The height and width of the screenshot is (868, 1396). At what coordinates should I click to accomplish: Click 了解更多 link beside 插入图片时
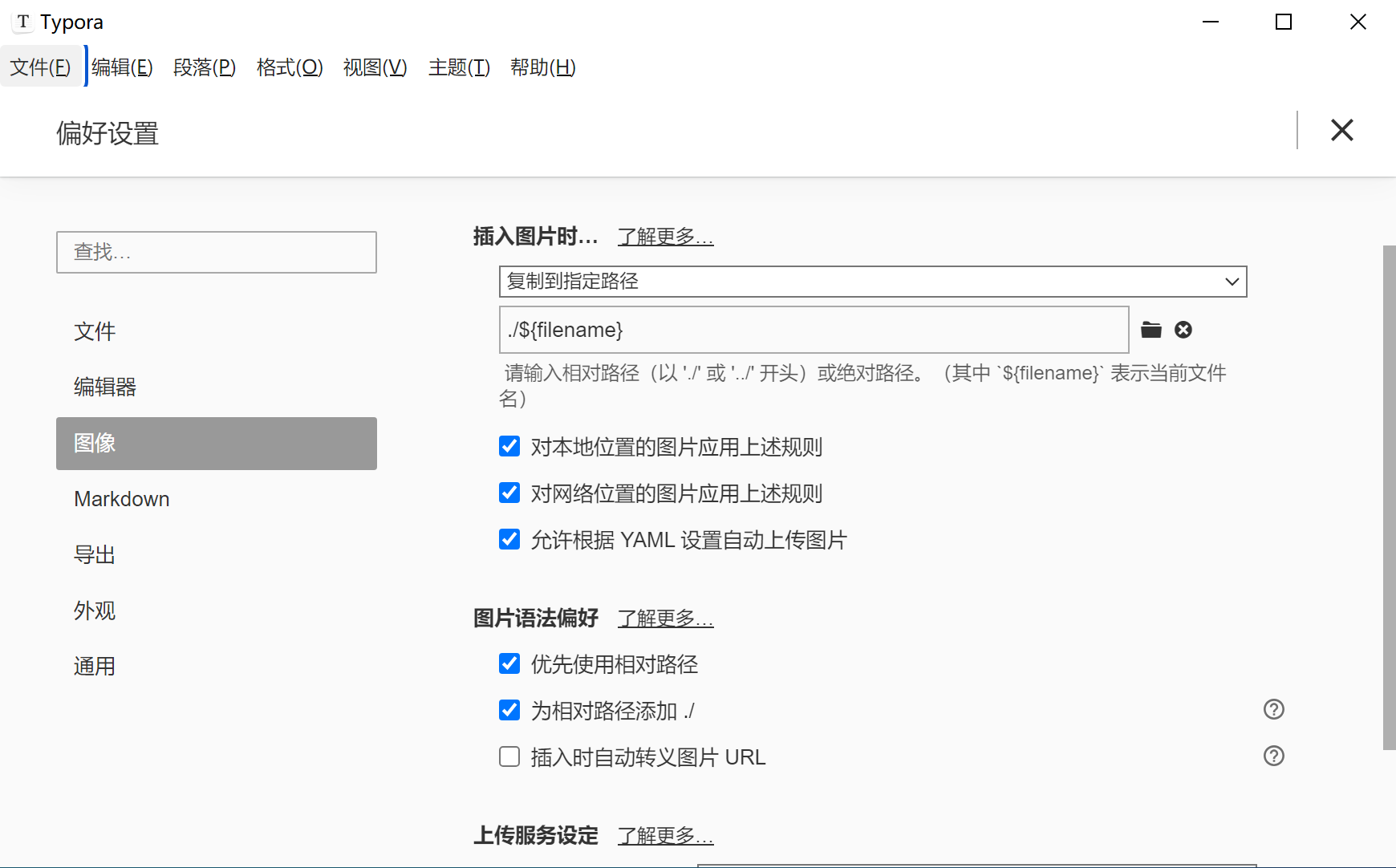pos(665,237)
